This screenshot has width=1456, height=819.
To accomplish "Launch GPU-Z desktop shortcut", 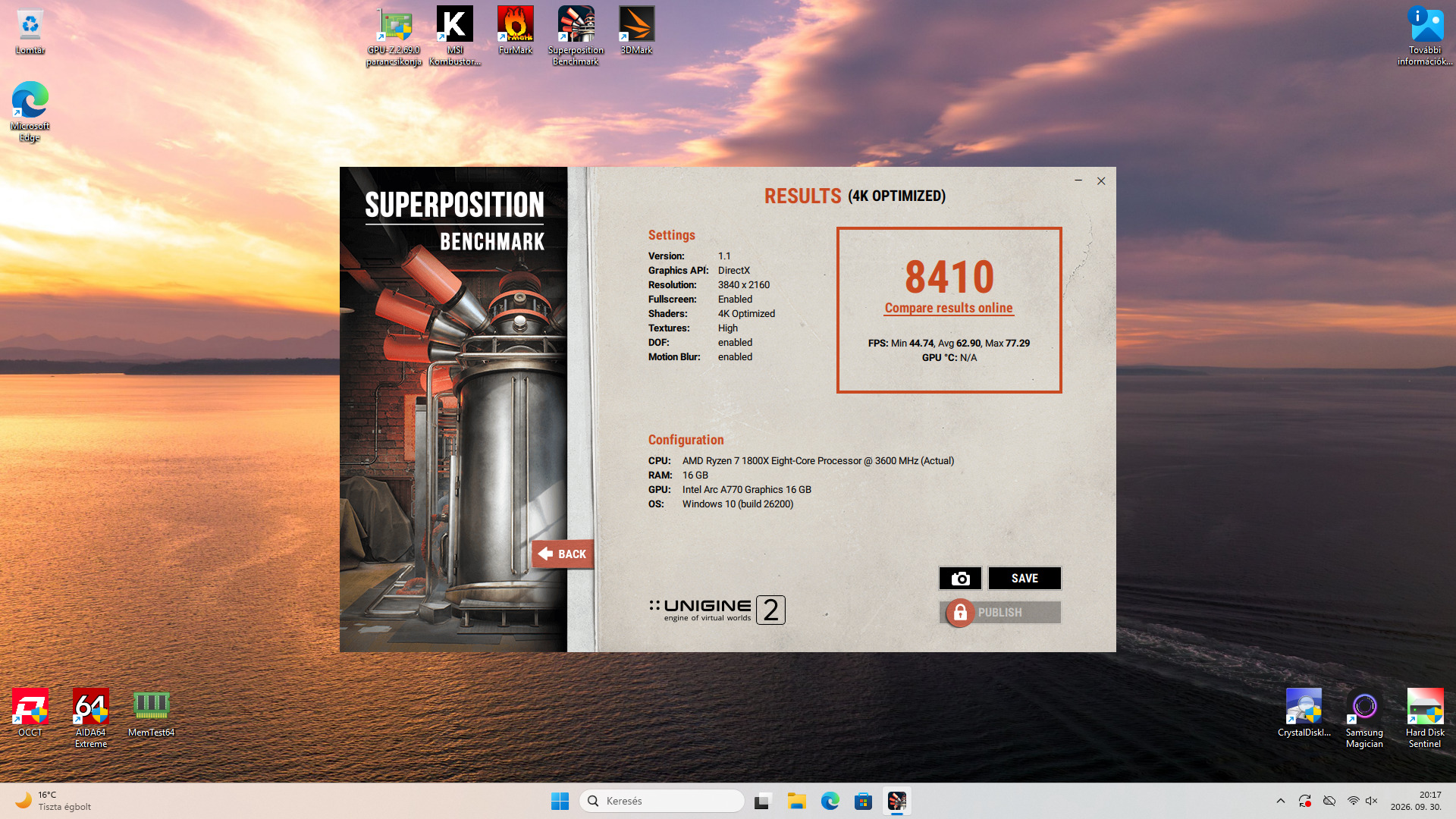I will [x=394, y=36].
